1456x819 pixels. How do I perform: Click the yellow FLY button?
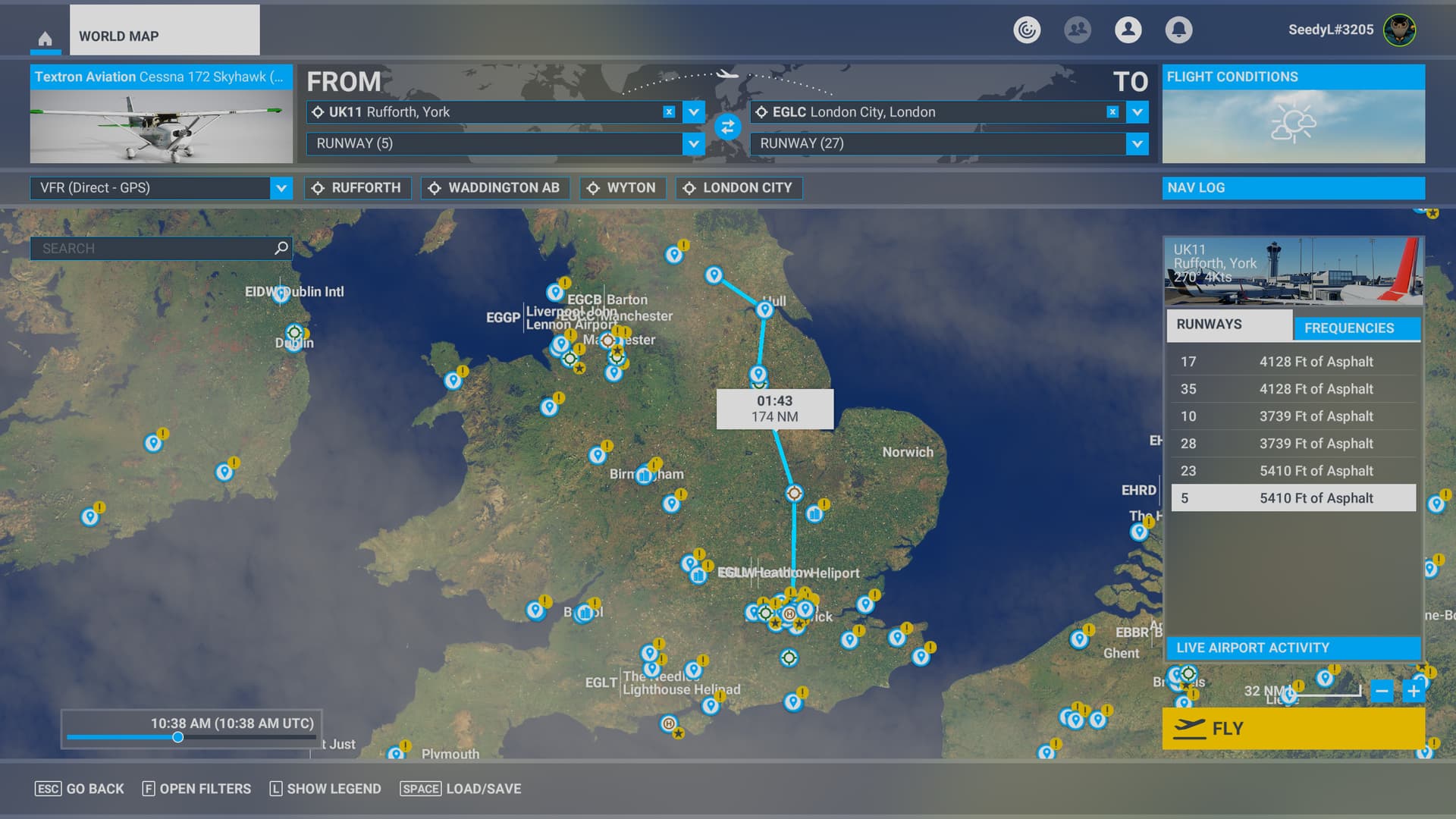pos(1293,729)
